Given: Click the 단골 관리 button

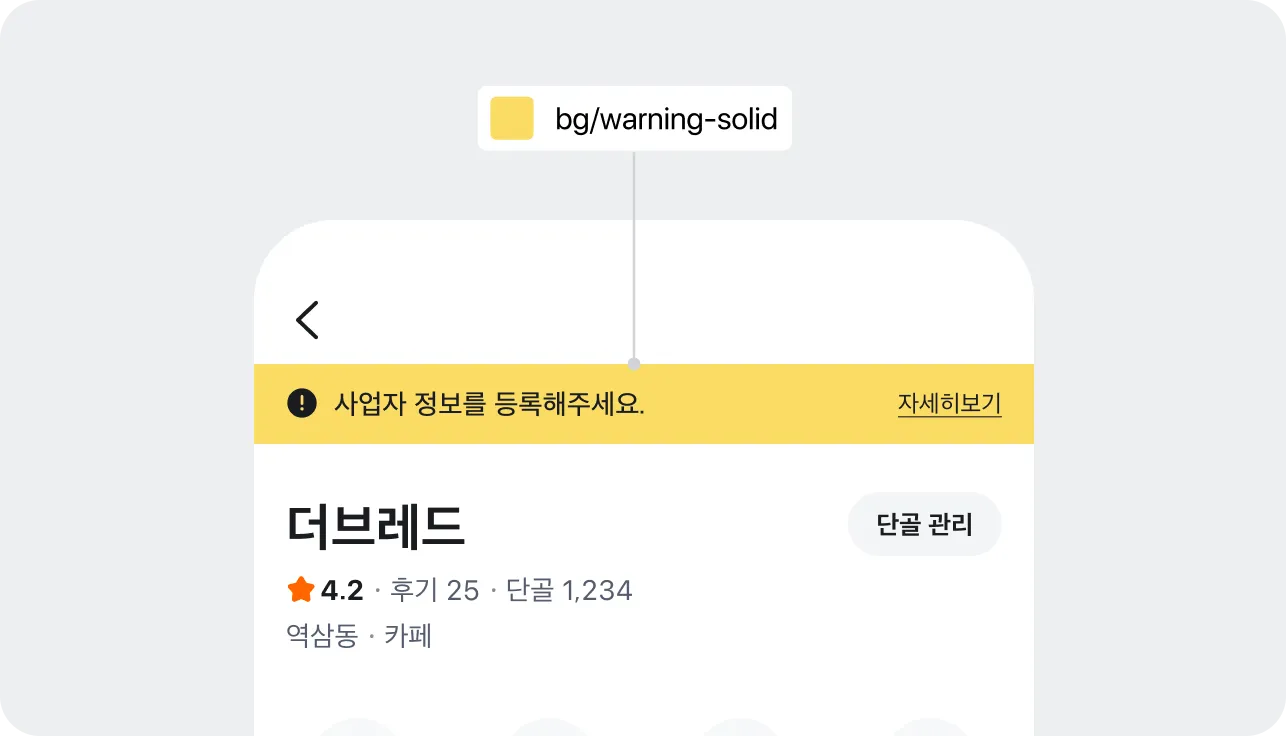Looking at the screenshot, I should pyautogui.click(x=924, y=523).
